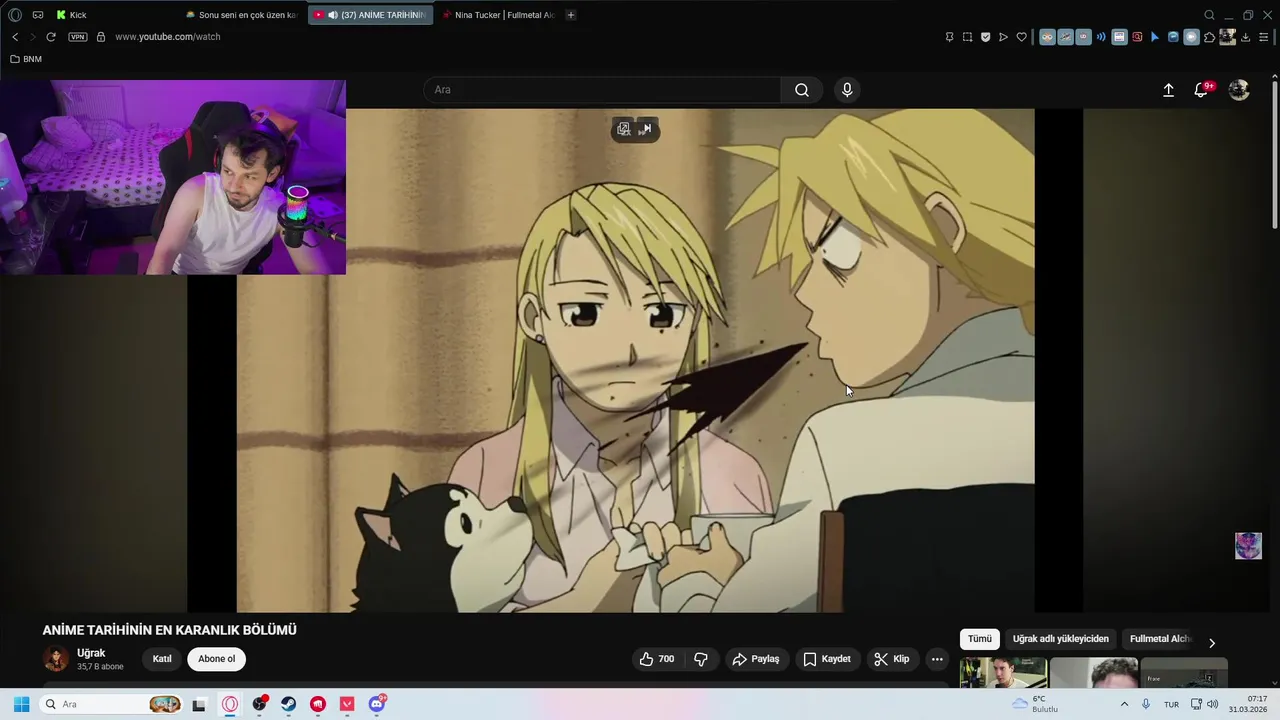This screenshot has height=720, width=1280.
Task: Open the more actions three-dots menu
Action: [937, 659]
